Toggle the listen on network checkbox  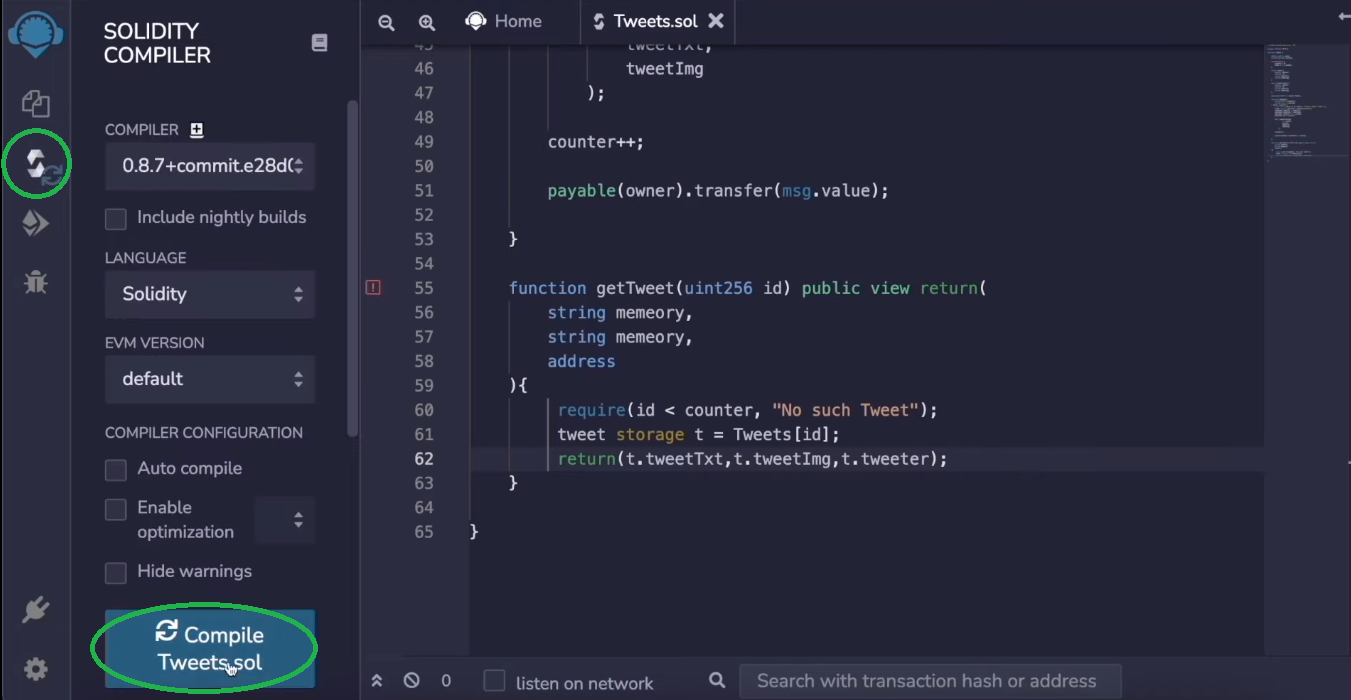tap(494, 681)
